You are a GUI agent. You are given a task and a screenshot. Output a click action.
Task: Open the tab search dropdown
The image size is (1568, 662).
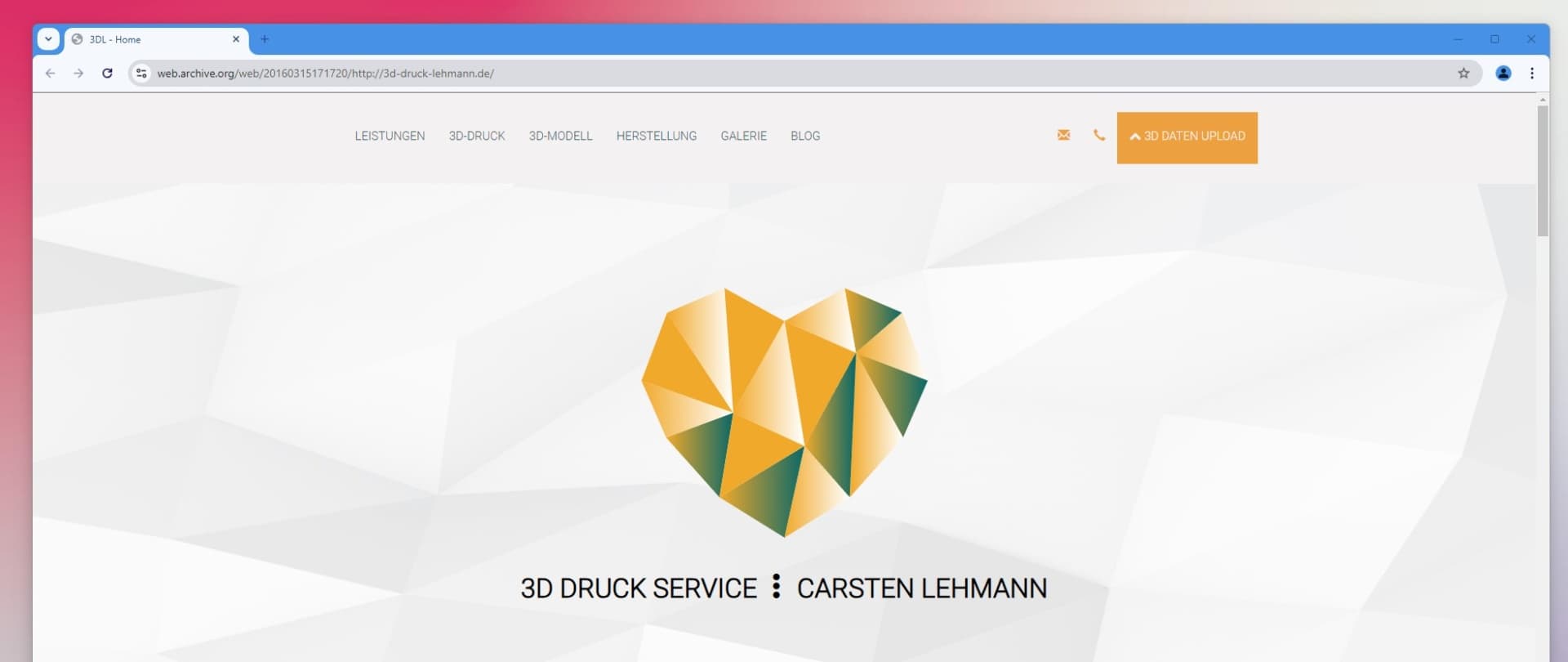click(48, 39)
